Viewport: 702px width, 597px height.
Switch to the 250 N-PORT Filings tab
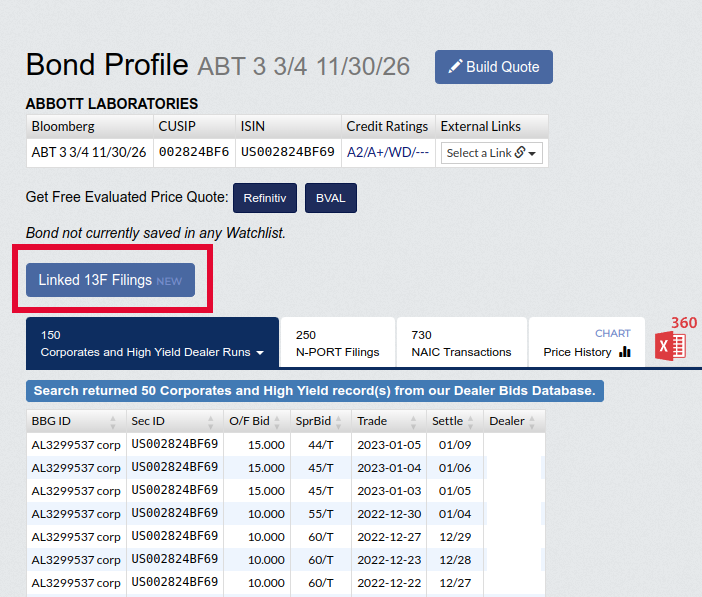pyautogui.click(x=337, y=343)
